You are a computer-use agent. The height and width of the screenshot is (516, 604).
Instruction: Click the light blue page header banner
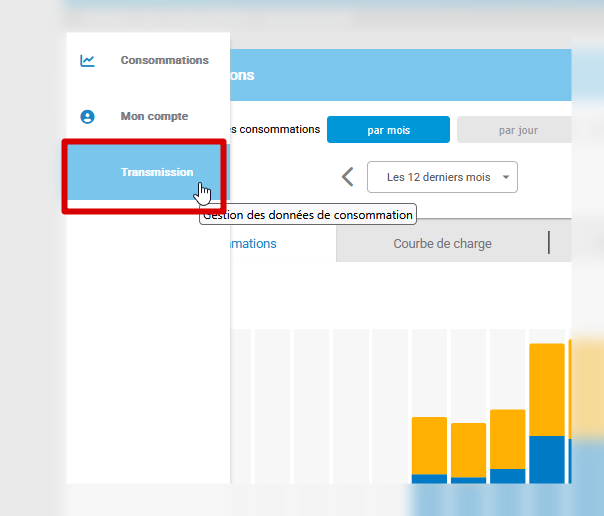click(x=400, y=75)
